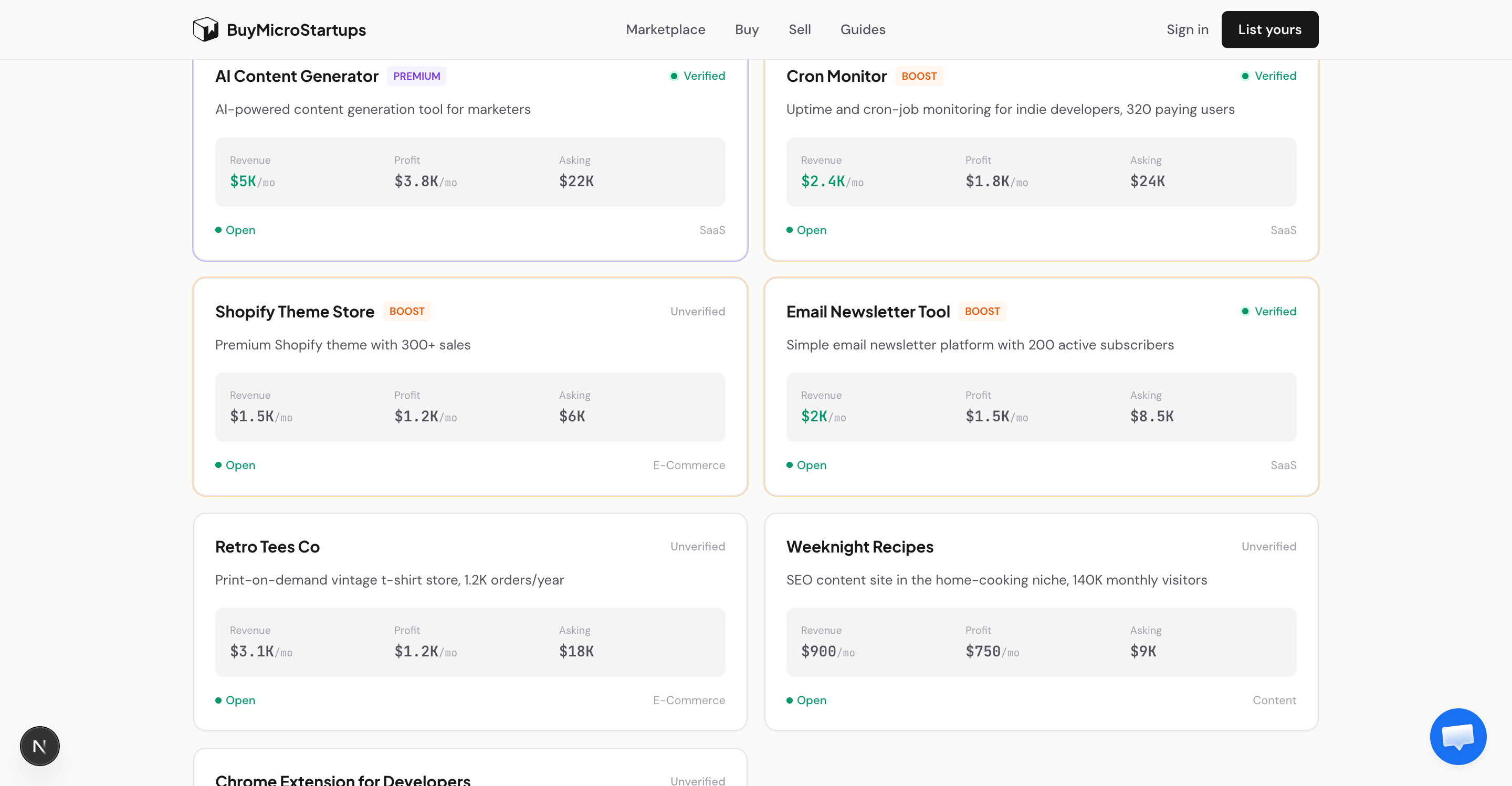Open the Sell nav item

800,29
